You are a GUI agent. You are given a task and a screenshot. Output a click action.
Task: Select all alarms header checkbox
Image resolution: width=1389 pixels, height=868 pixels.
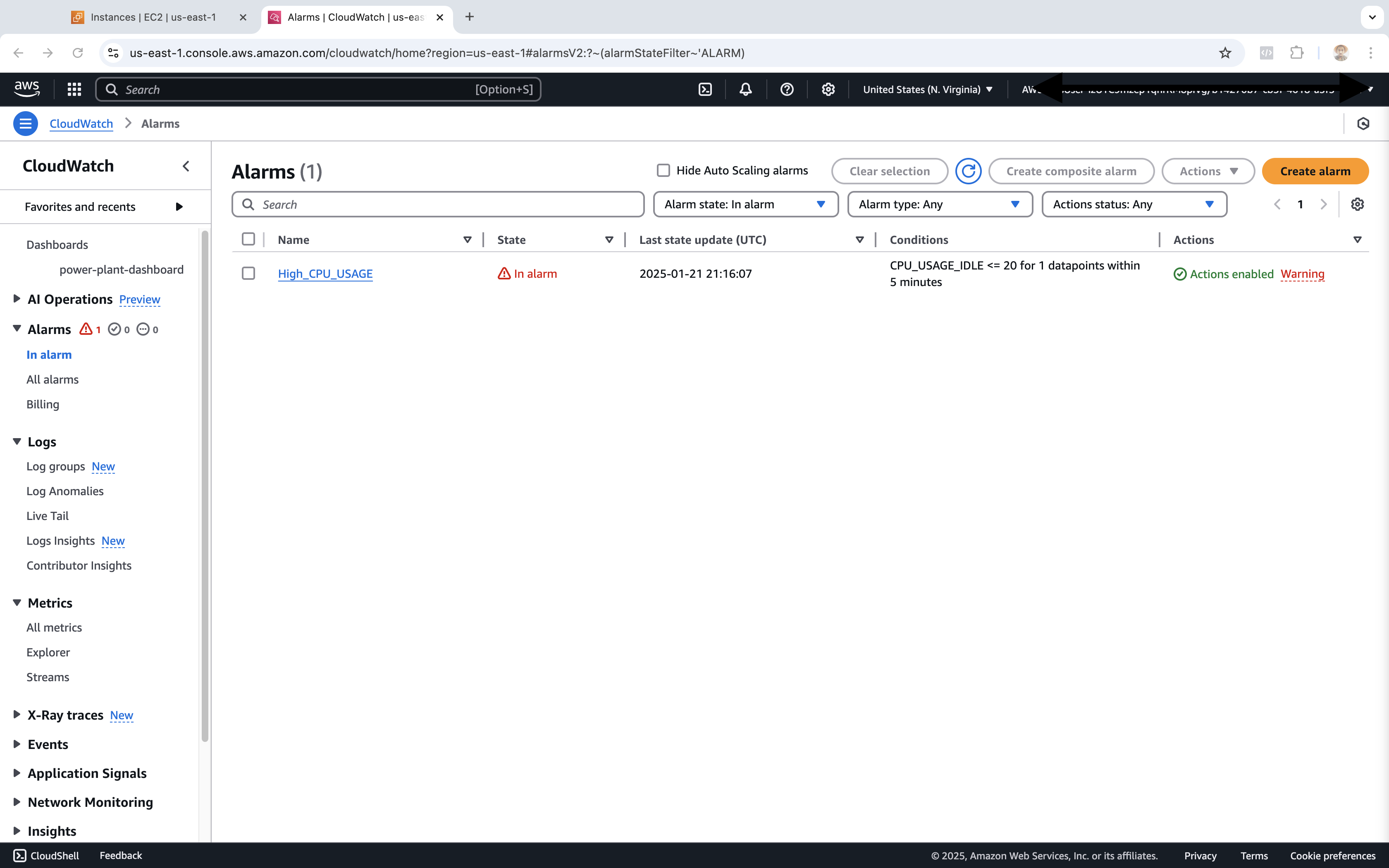click(x=248, y=239)
